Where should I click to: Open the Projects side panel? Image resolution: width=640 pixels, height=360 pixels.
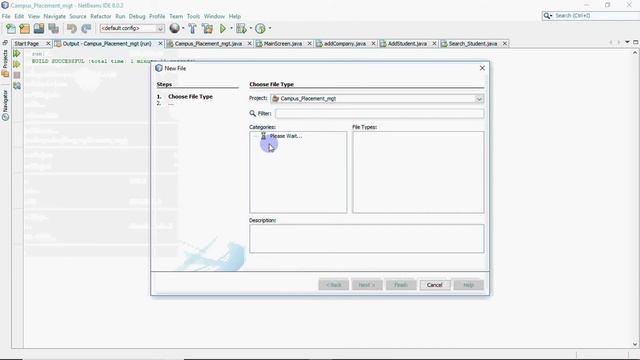coord(5,63)
